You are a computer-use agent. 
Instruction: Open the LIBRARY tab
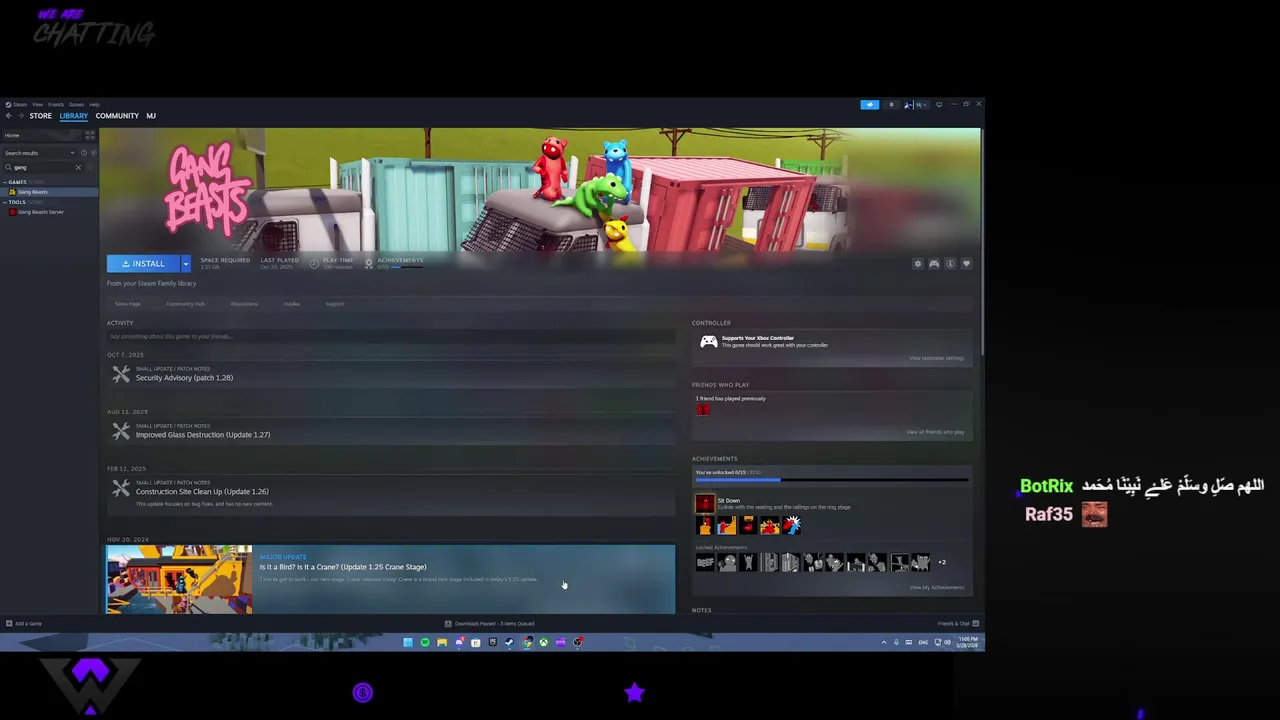pyautogui.click(x=73, y=116)
